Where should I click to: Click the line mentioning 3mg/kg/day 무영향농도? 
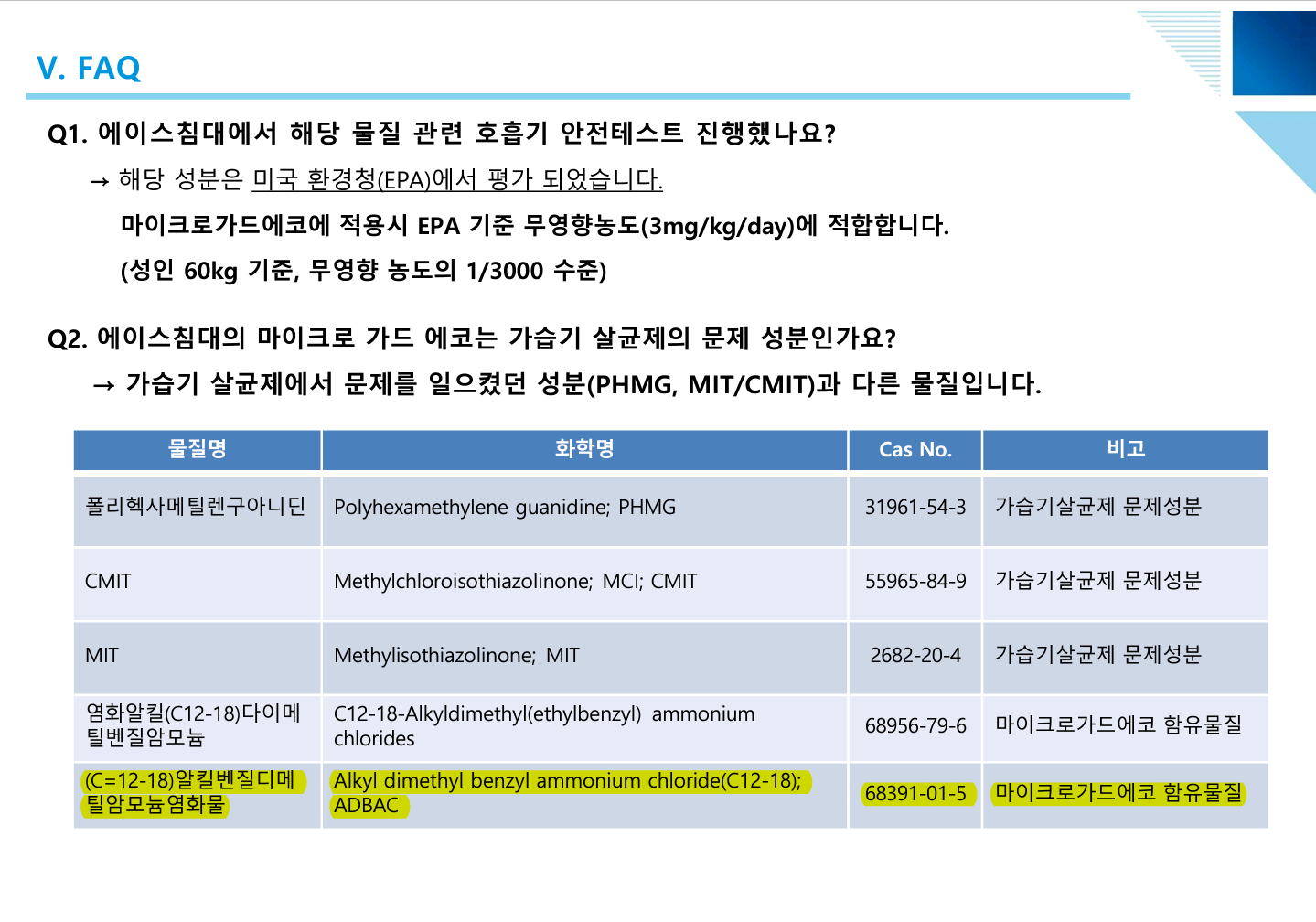(x=535, y=225)
